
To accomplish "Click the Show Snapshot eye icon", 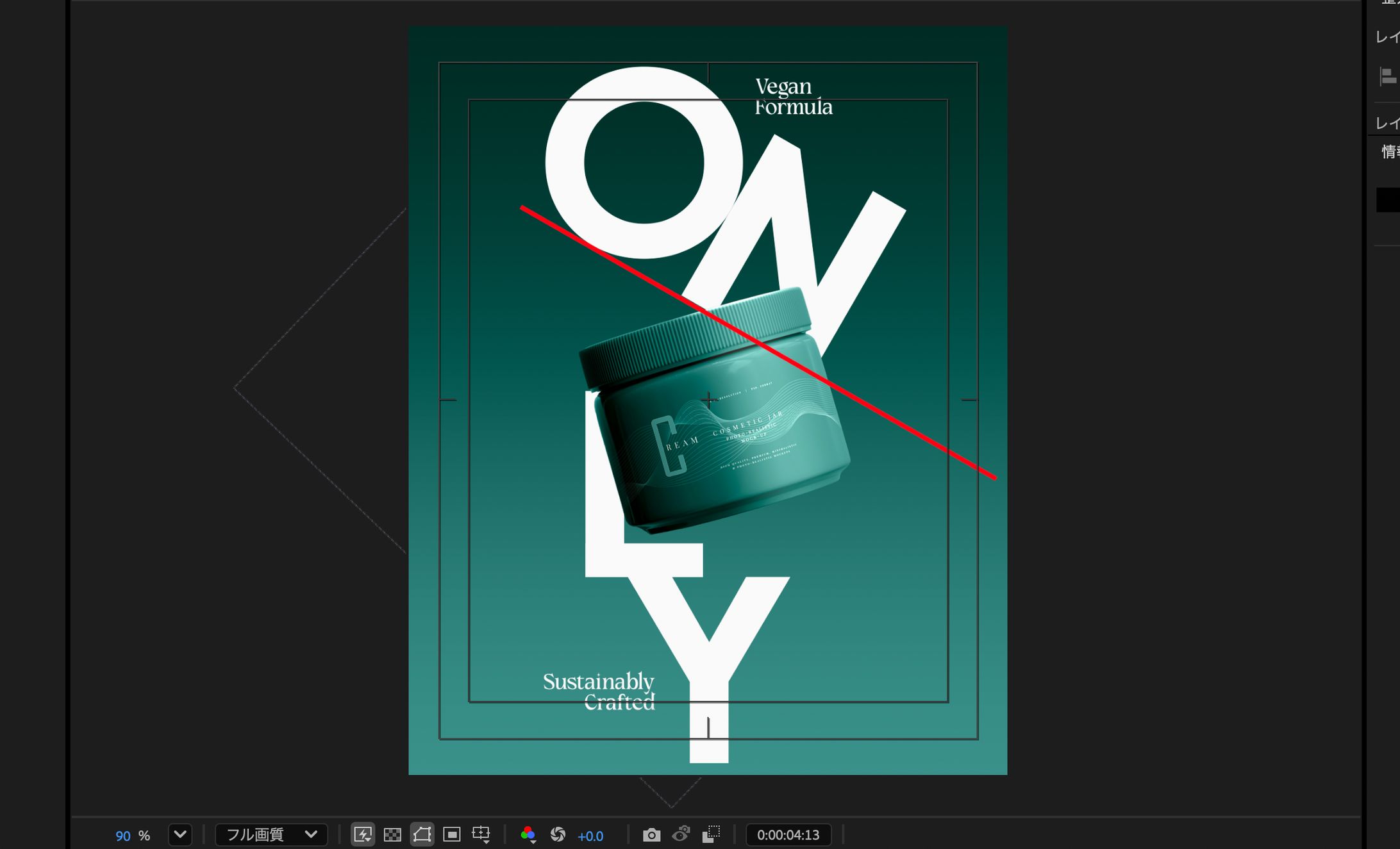I will tap(681, 834).
